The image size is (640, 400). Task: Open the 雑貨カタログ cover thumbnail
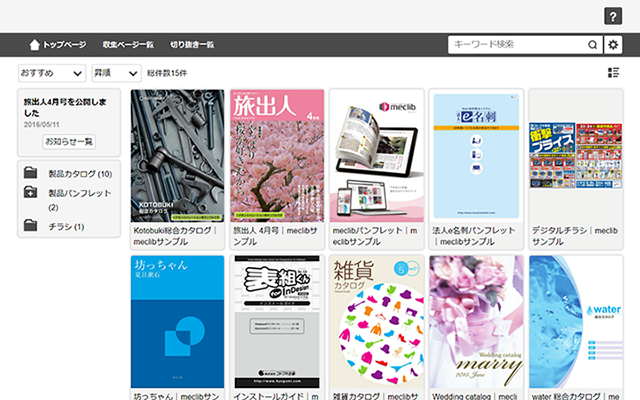point(376,320)
